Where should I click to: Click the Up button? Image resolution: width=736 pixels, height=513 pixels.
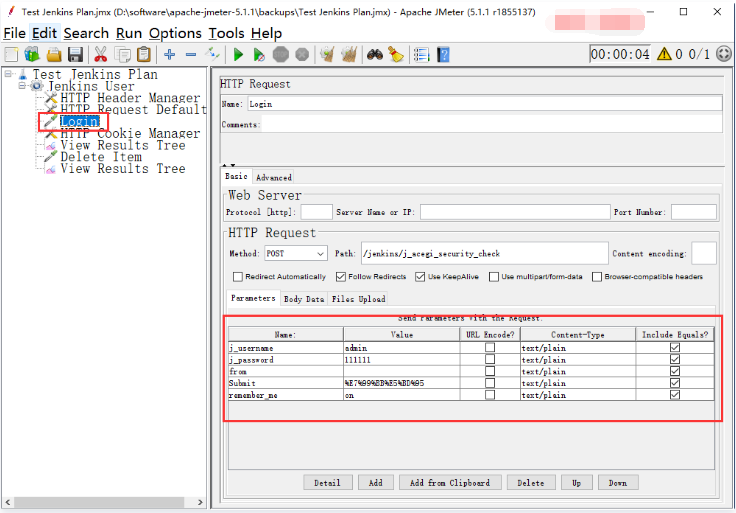coord(576,482)
